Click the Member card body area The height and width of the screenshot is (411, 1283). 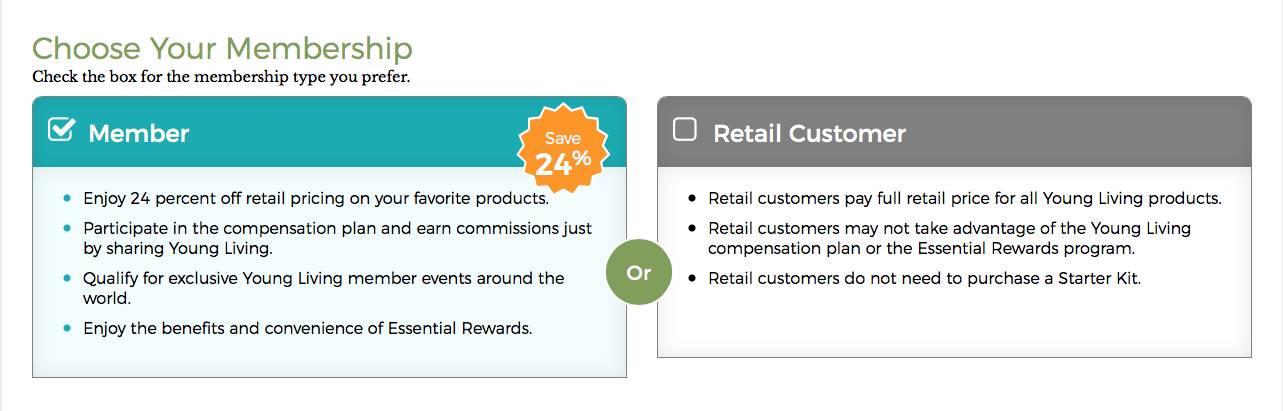pyautogui.click(x=329, y=271)
